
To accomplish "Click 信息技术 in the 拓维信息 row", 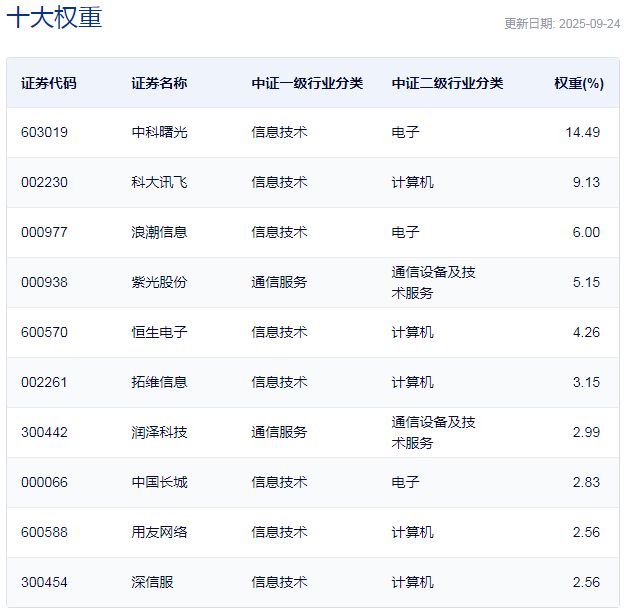I will [279, 382].
